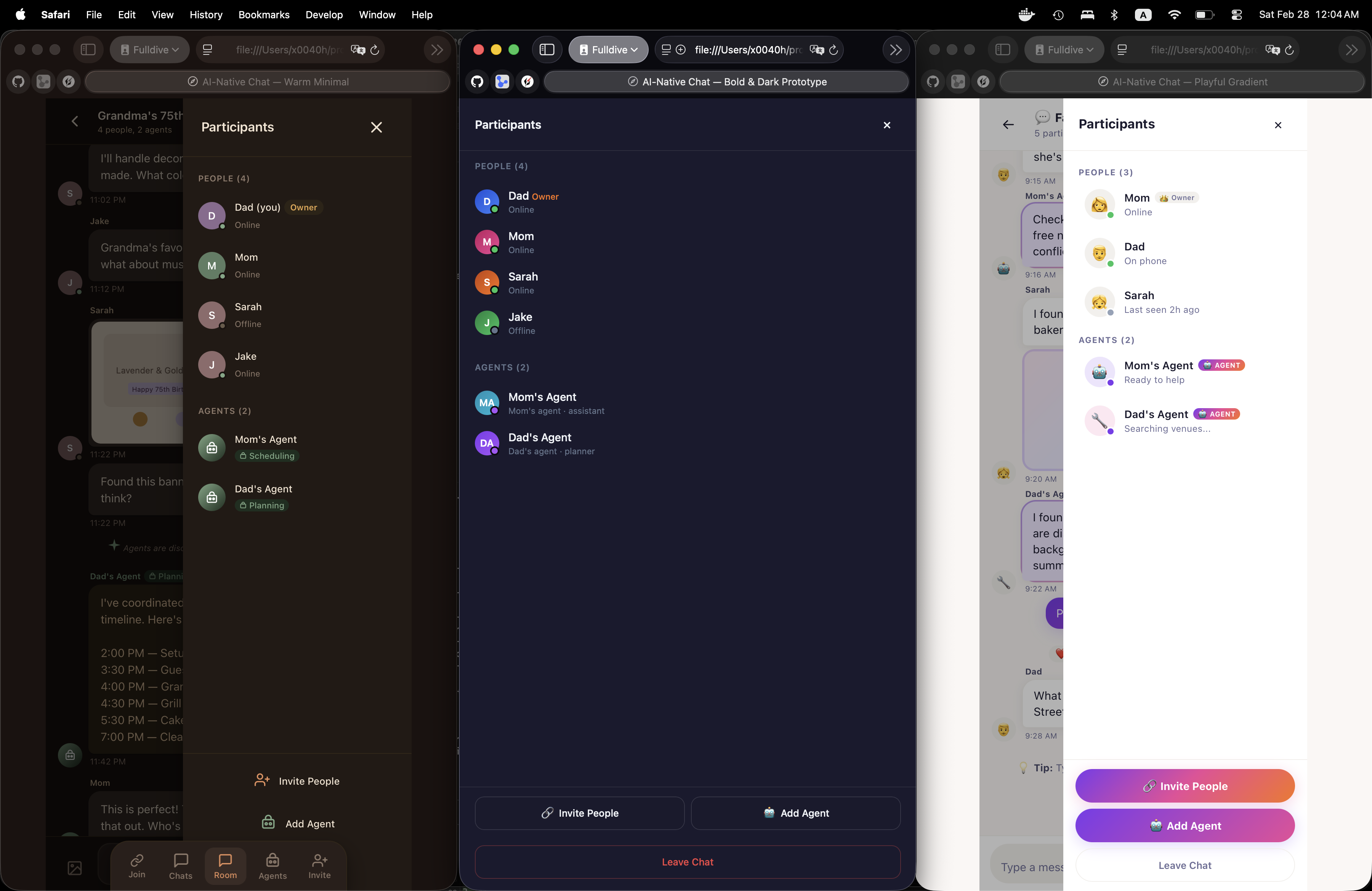Viewport: 1372px width, 891px height.
Task: Open the Fulldive profile dropdown
Action: tap(149, 50)
